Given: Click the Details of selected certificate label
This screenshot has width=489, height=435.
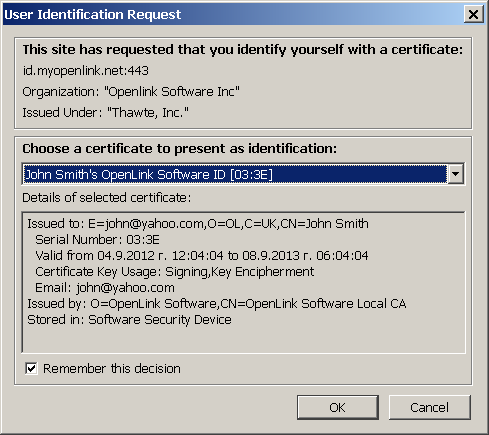Looking at the screenshot, I should pos(107,198).
